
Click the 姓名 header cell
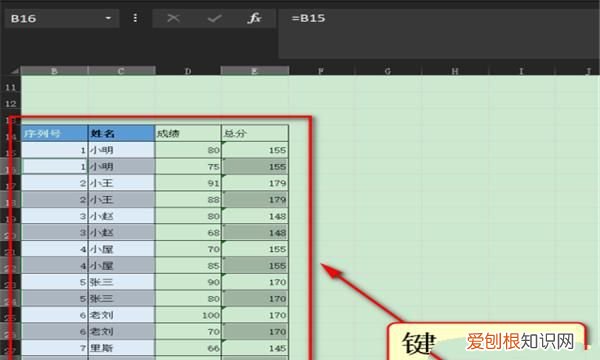tap(121, 134)
